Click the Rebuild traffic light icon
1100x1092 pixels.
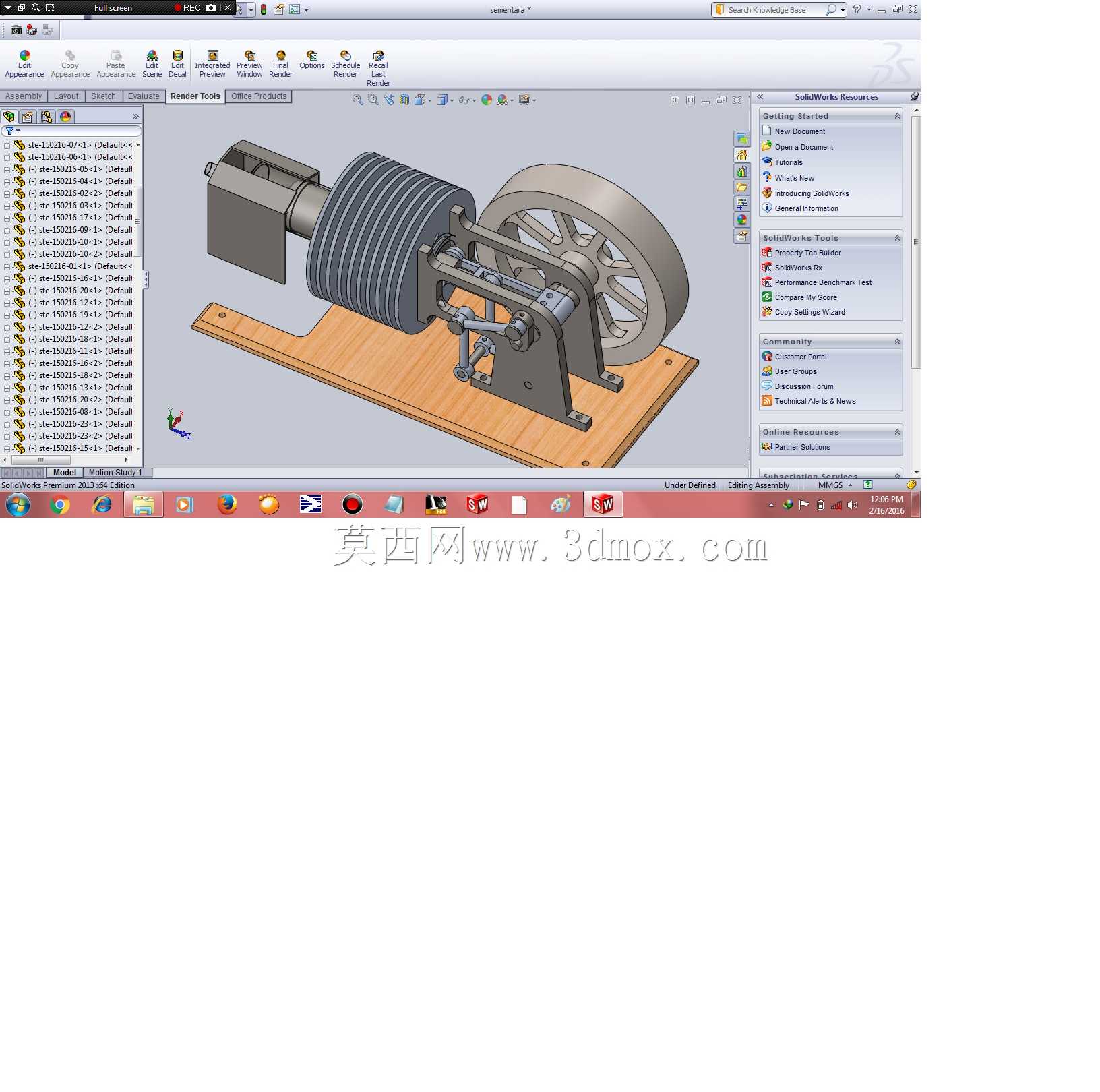click(264, 9)
